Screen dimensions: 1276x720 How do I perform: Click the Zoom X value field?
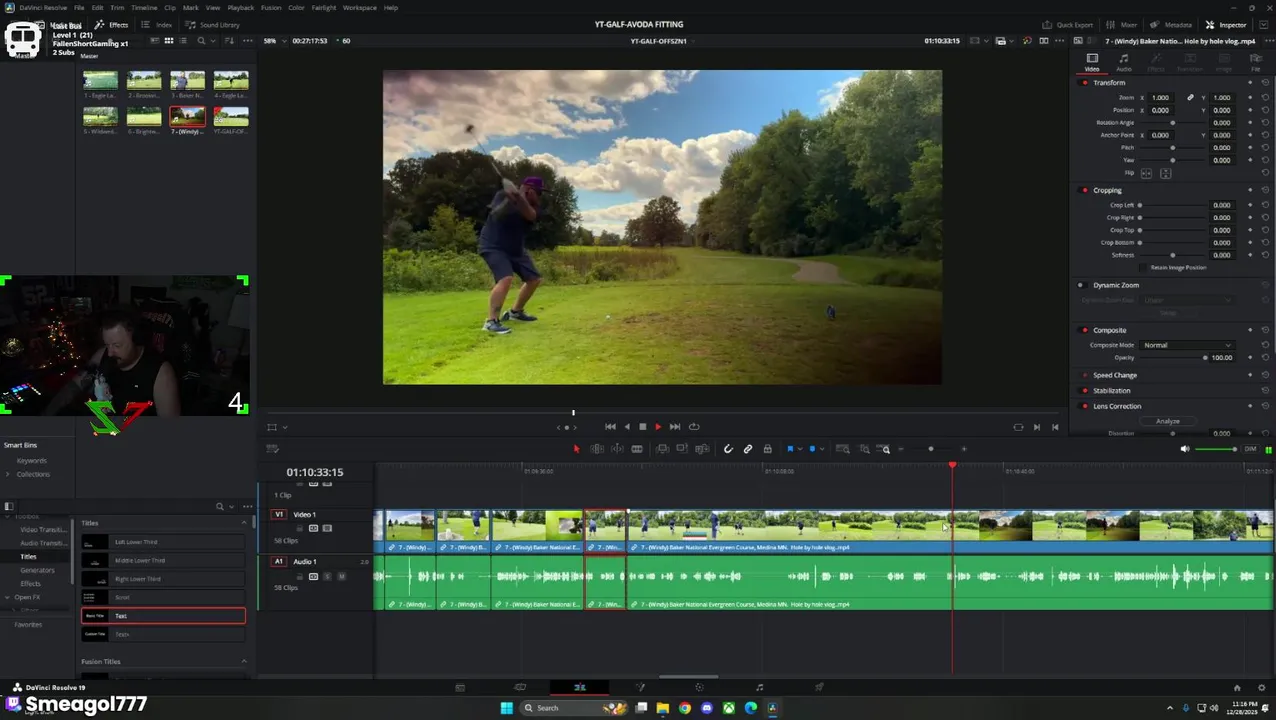1160,98
